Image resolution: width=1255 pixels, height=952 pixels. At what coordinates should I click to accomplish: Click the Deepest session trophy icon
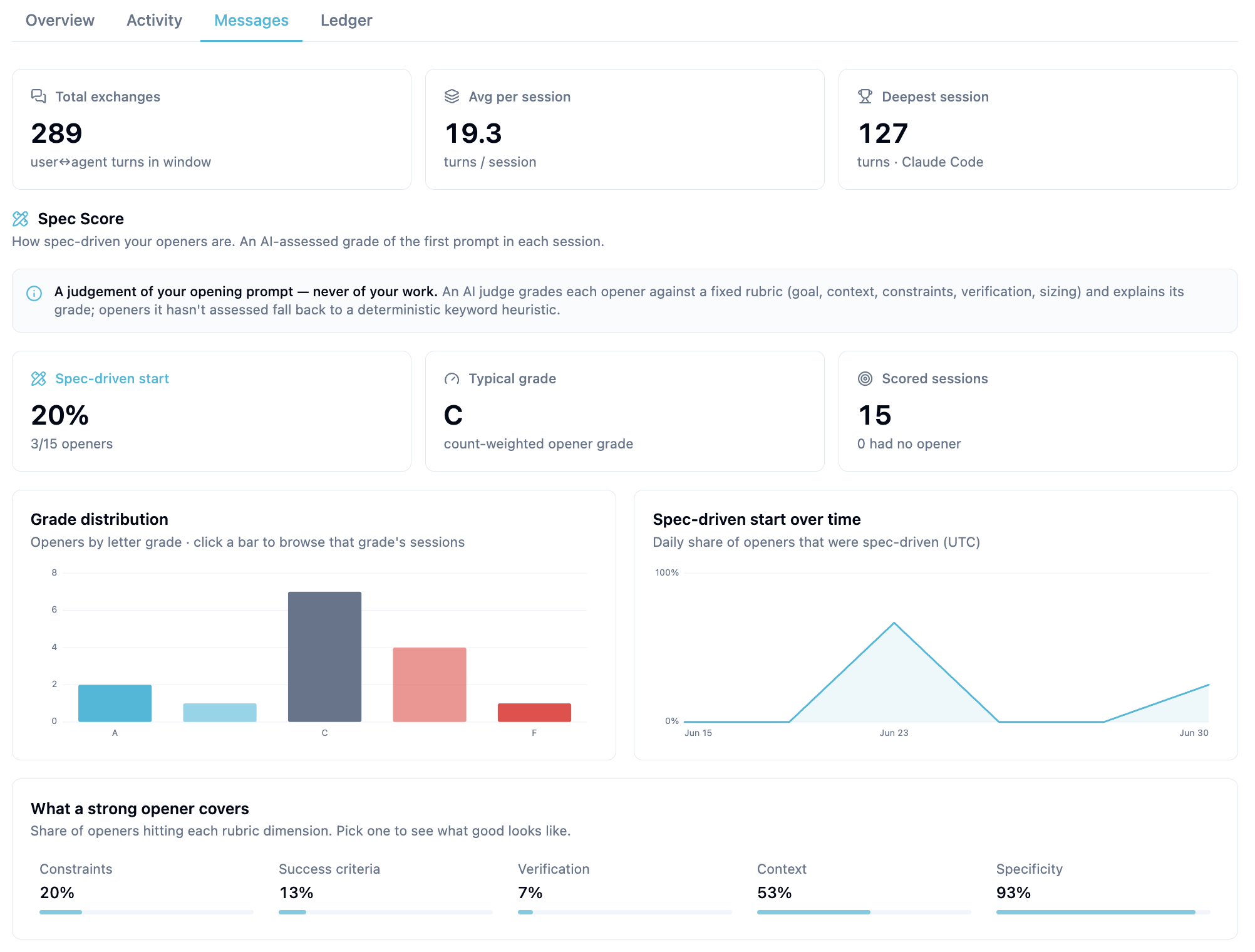click(x=865, y=96)
